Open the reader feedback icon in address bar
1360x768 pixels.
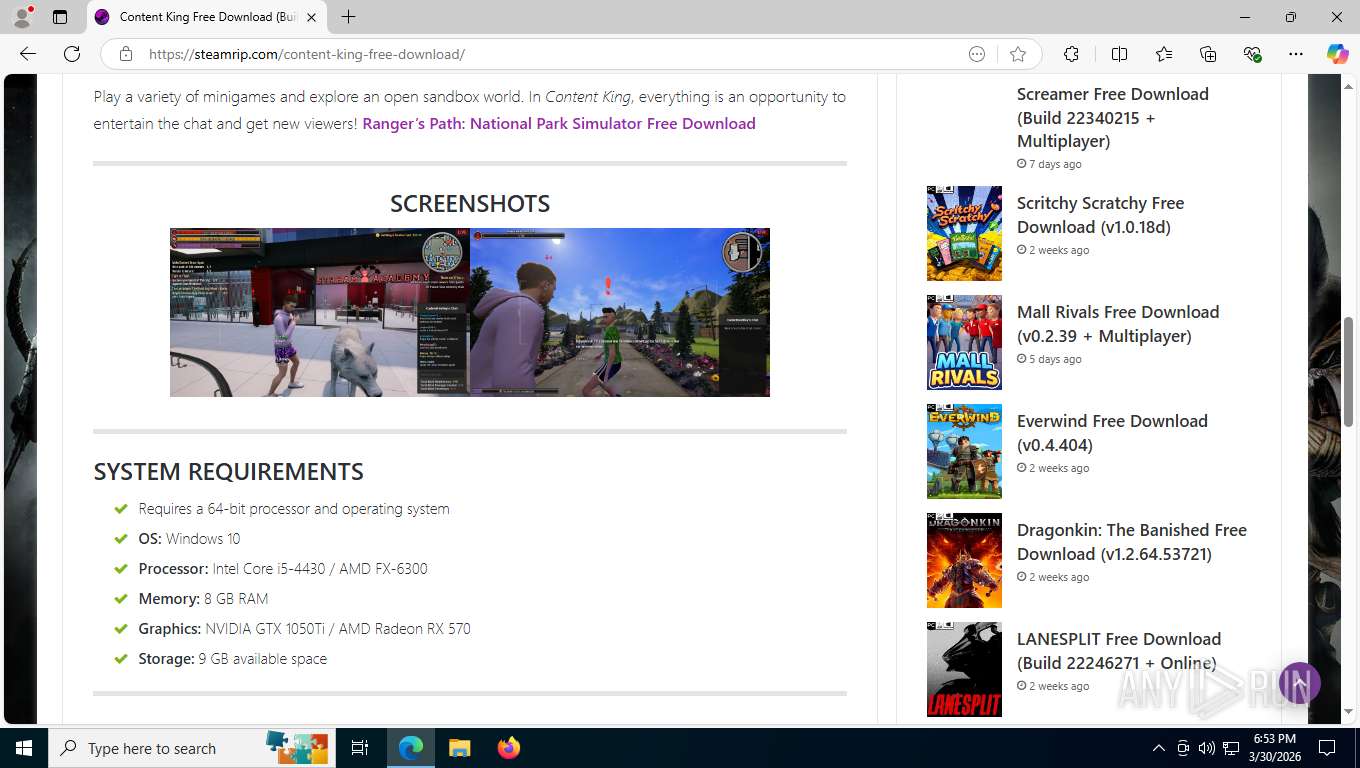977,54
